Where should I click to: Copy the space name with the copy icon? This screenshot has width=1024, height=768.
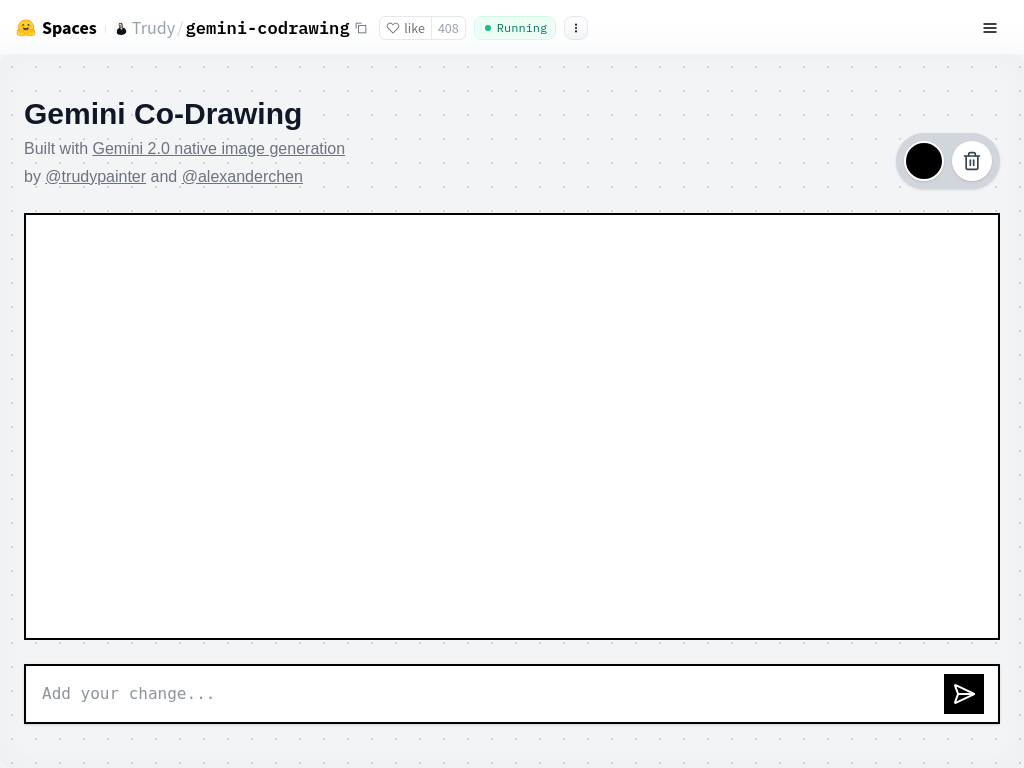(x=361, y=28)
